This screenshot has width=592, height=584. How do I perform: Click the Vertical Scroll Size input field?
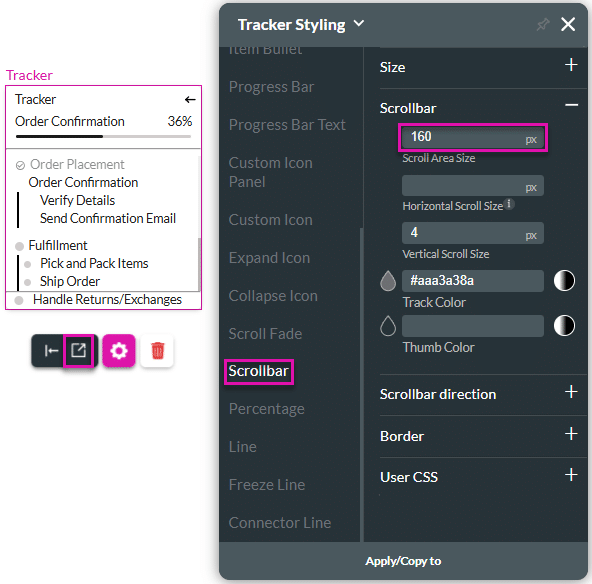473,233
